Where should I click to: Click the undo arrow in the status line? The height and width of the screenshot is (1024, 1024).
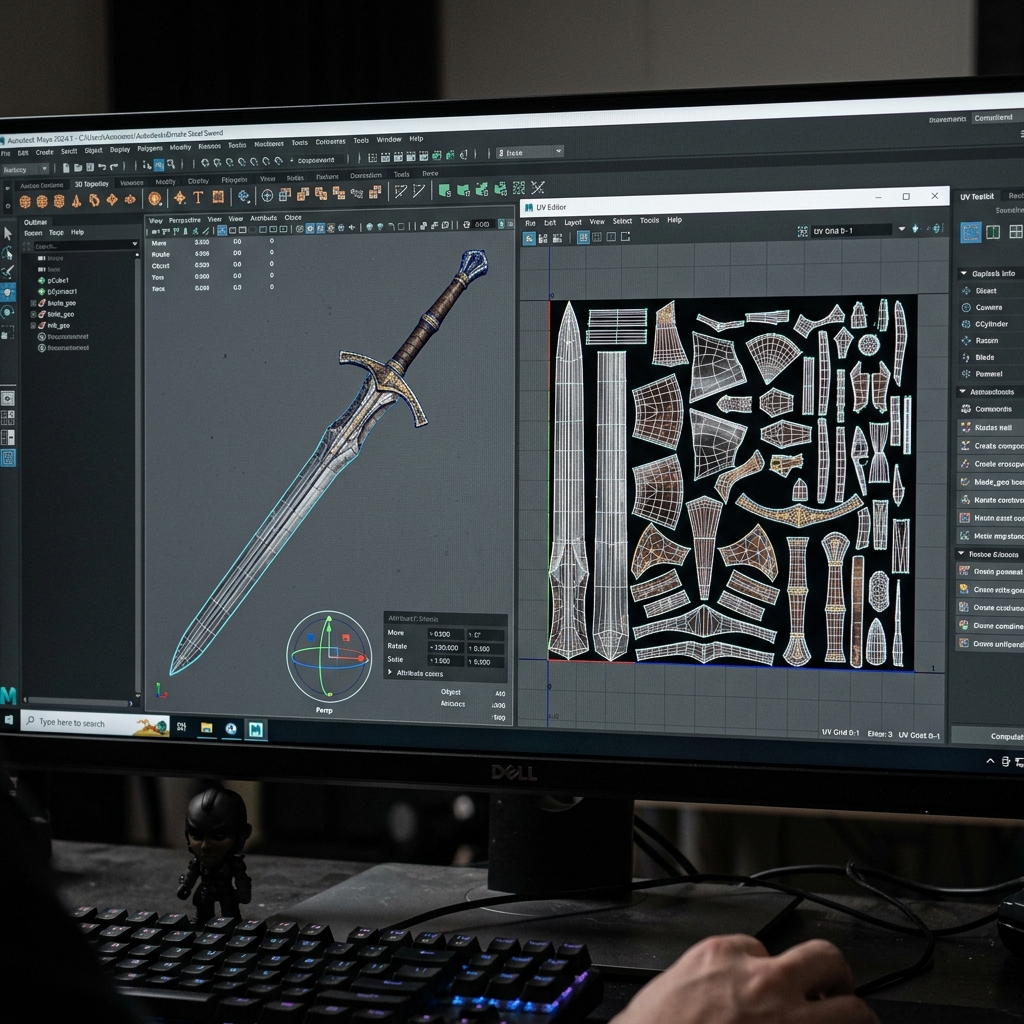pos(102,167)
